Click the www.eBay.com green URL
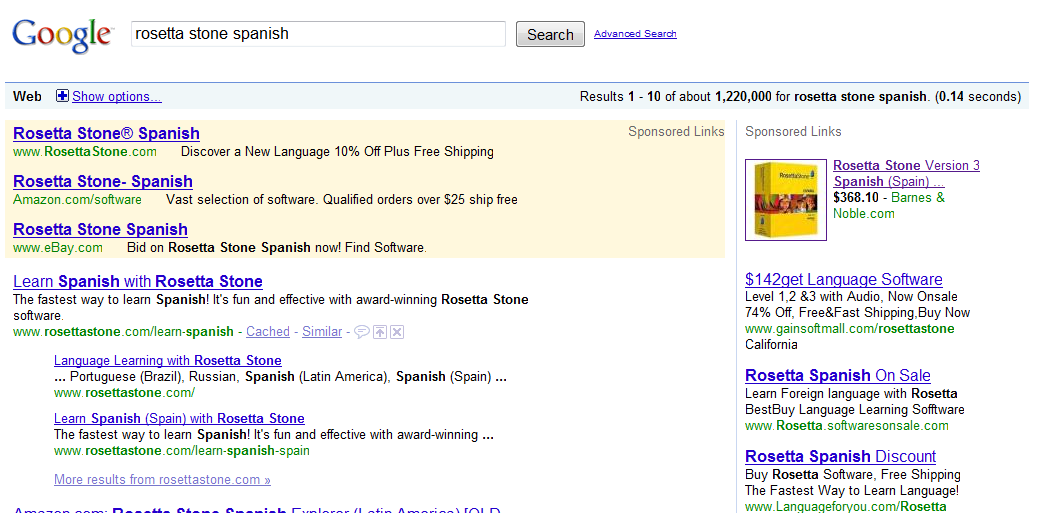 pyautogui.click(x=58, y=248)
